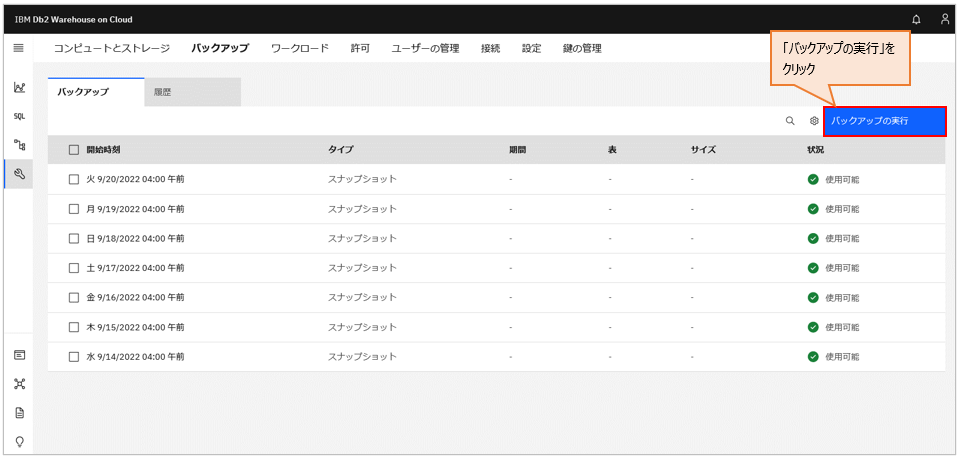Open the user profile icon

[x=945, y=20]
